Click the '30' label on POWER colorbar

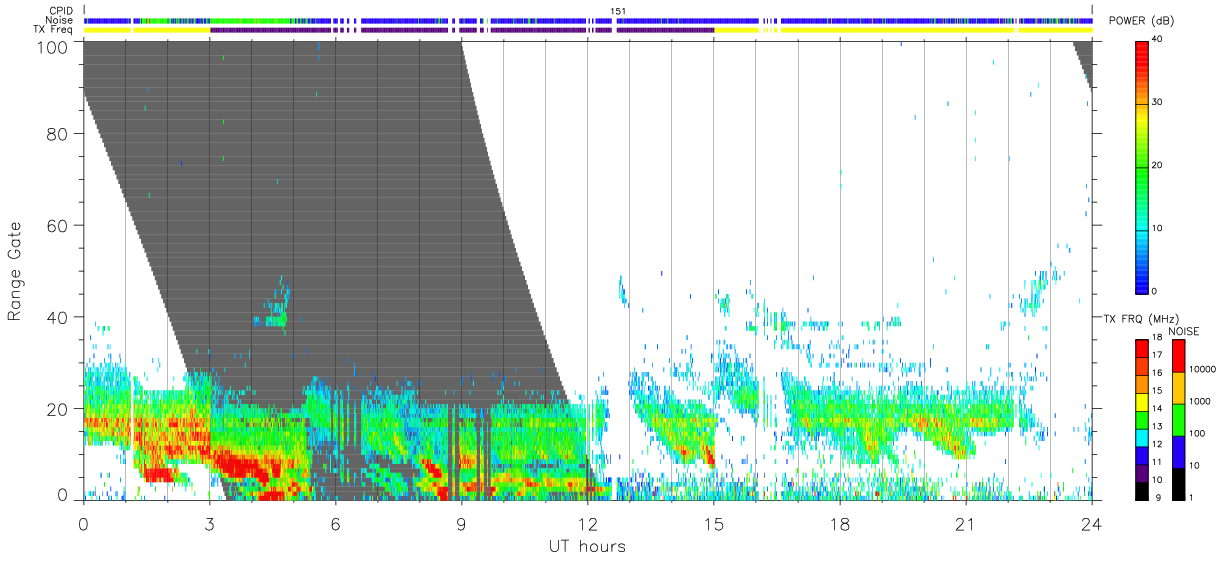point(1158,102)
